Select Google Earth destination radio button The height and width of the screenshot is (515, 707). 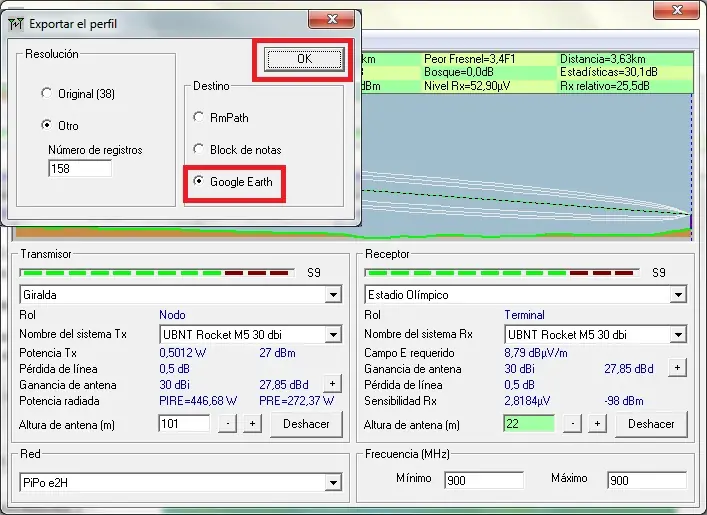click(x=198, y=181)
